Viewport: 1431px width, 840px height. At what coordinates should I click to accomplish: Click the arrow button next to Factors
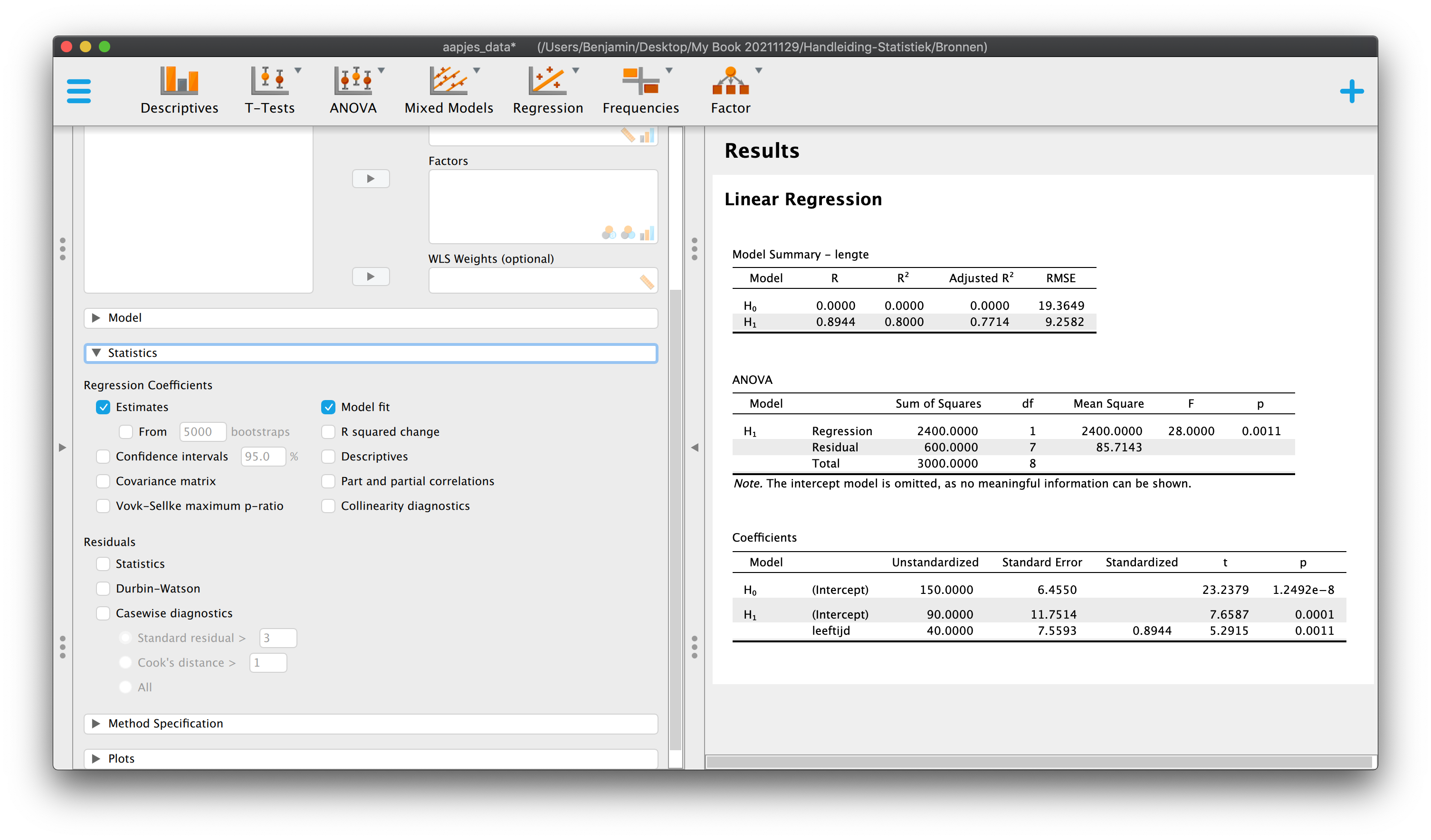pos(371,179)
